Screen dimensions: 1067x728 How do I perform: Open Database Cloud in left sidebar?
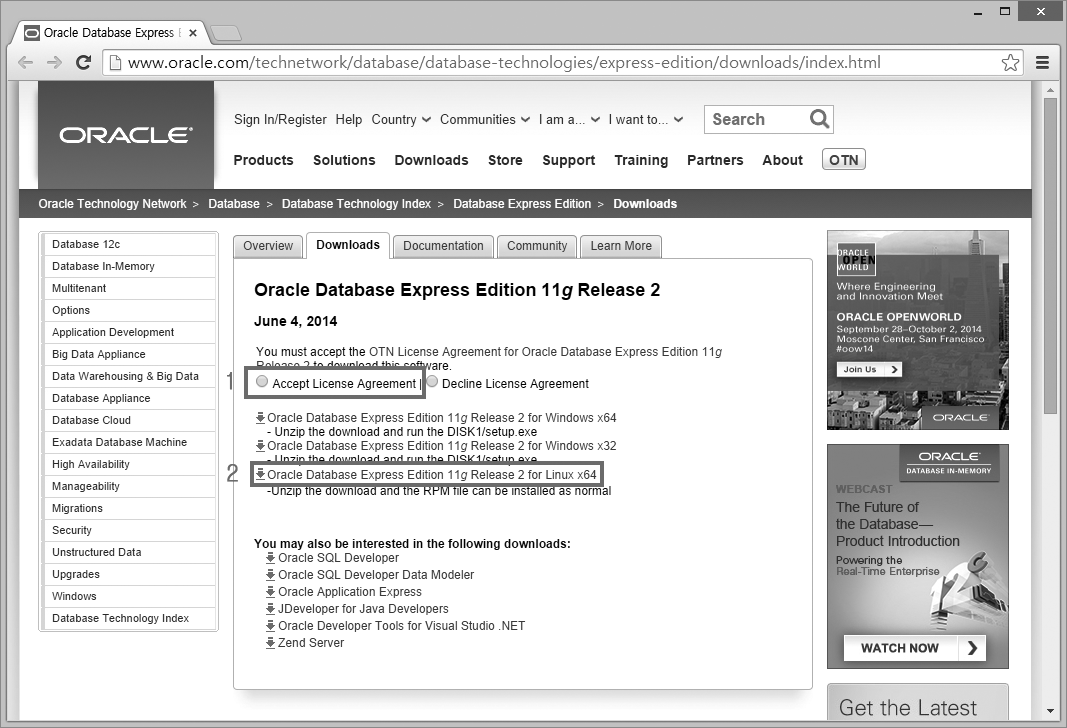point(91,420)
